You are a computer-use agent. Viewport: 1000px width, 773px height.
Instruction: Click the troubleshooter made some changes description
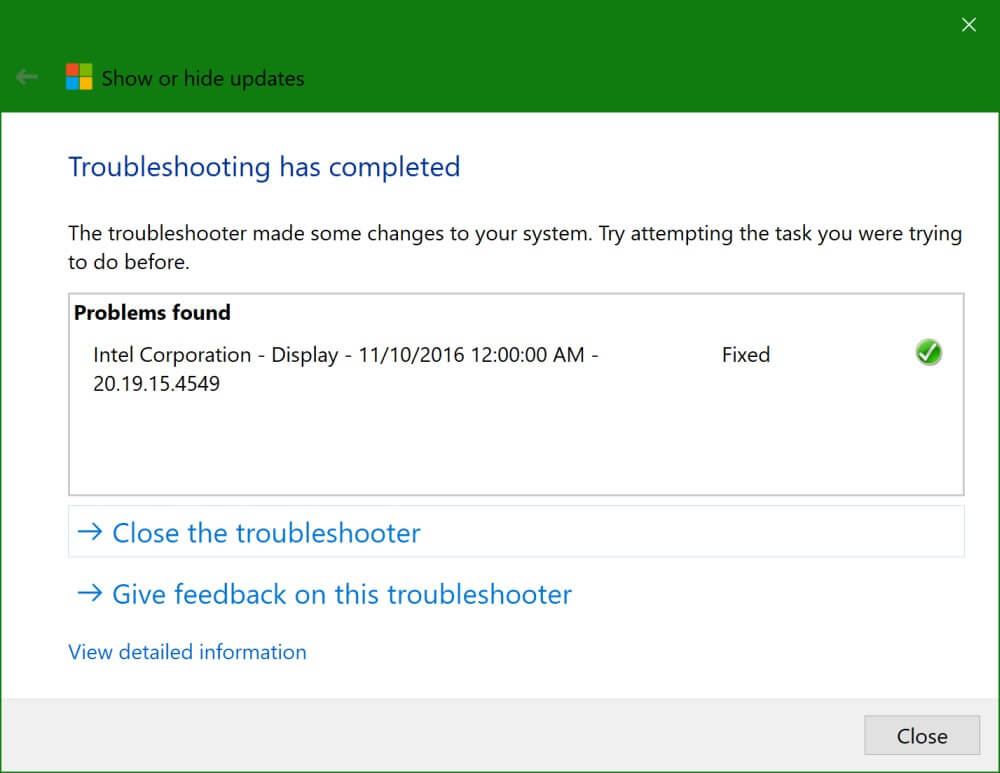coord(515,247)
